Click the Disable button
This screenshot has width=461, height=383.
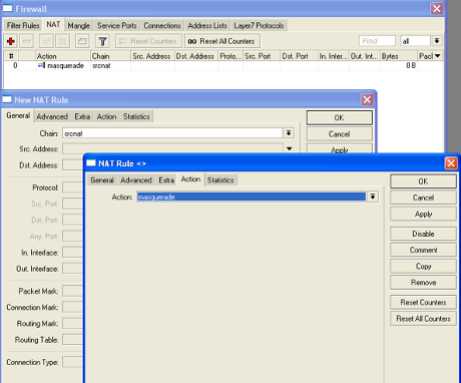[423, 234]
